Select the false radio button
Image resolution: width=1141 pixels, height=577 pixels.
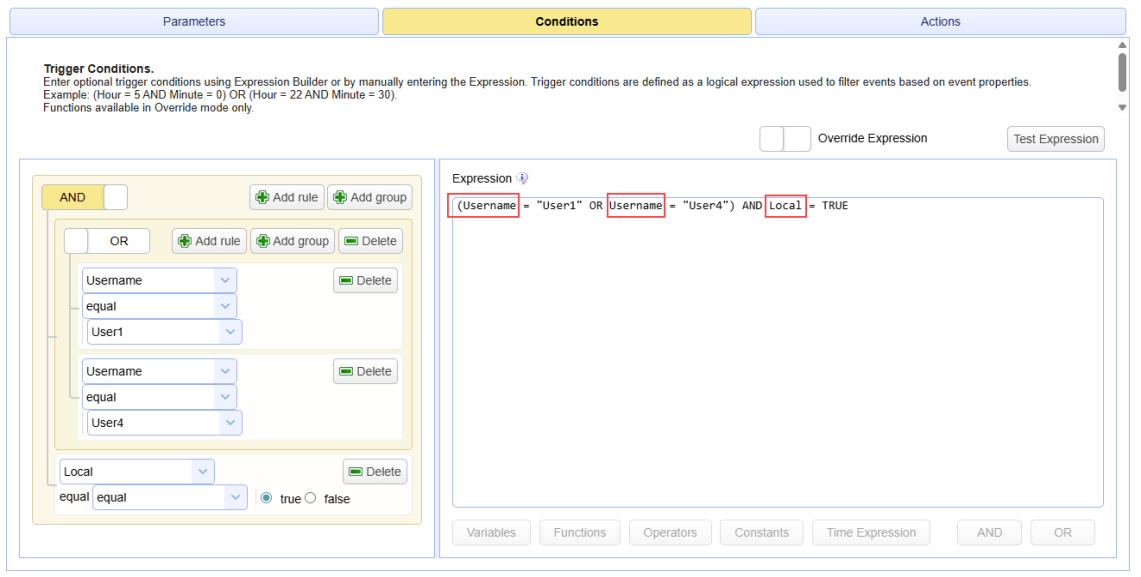(310, 498)
